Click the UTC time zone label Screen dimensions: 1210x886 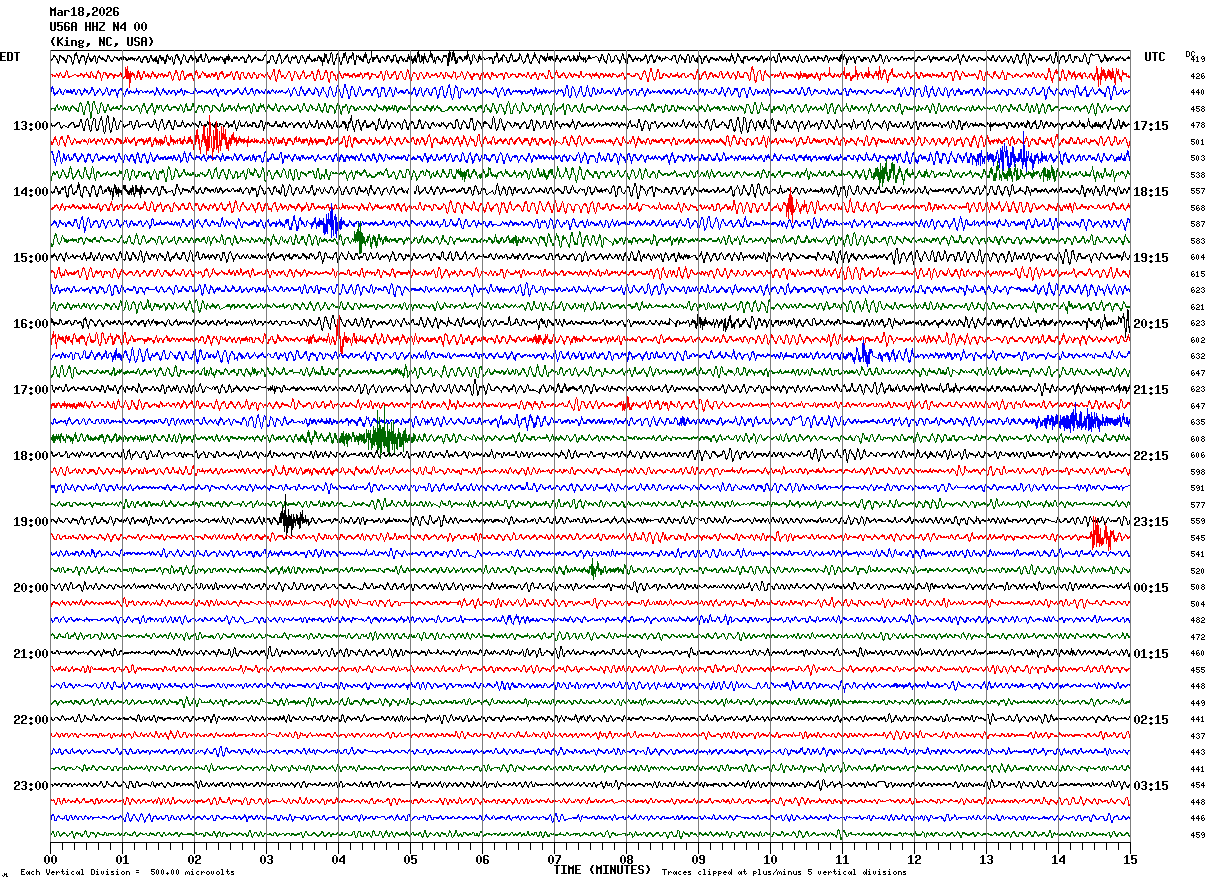1155,57
